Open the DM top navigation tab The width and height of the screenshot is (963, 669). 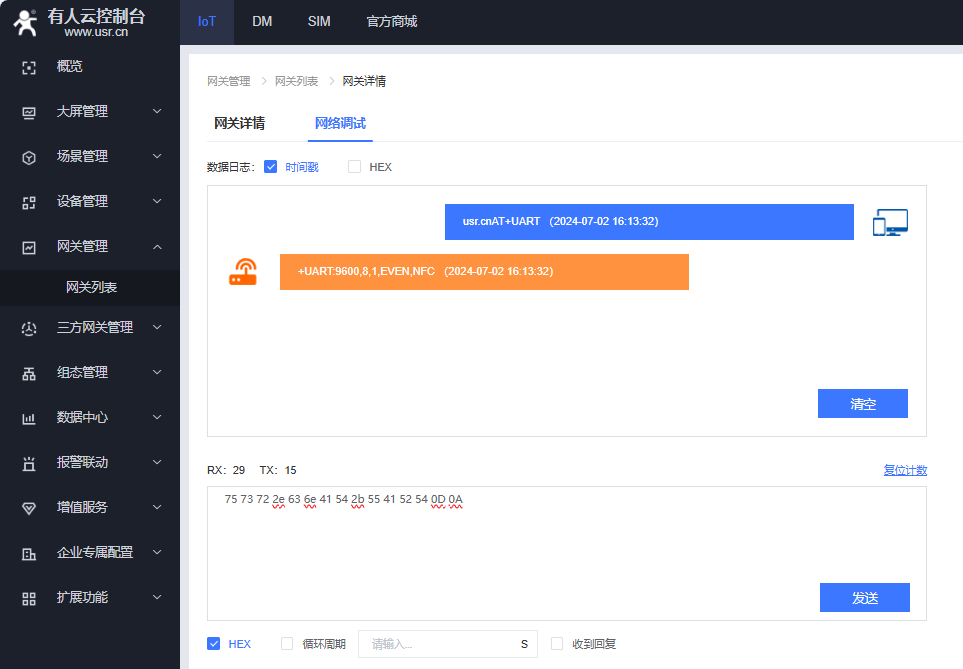click(x=262, y=21)
